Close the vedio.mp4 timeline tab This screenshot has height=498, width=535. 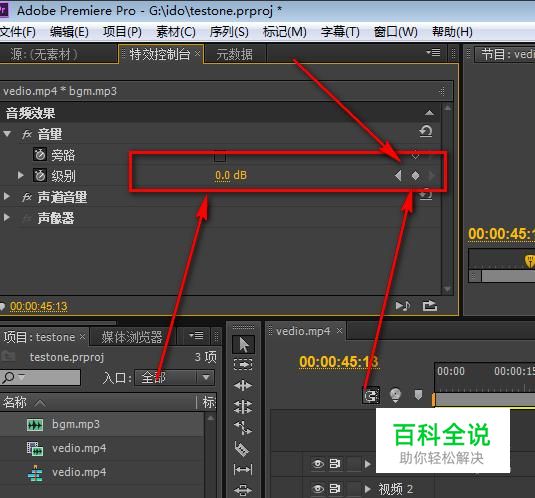339,331
